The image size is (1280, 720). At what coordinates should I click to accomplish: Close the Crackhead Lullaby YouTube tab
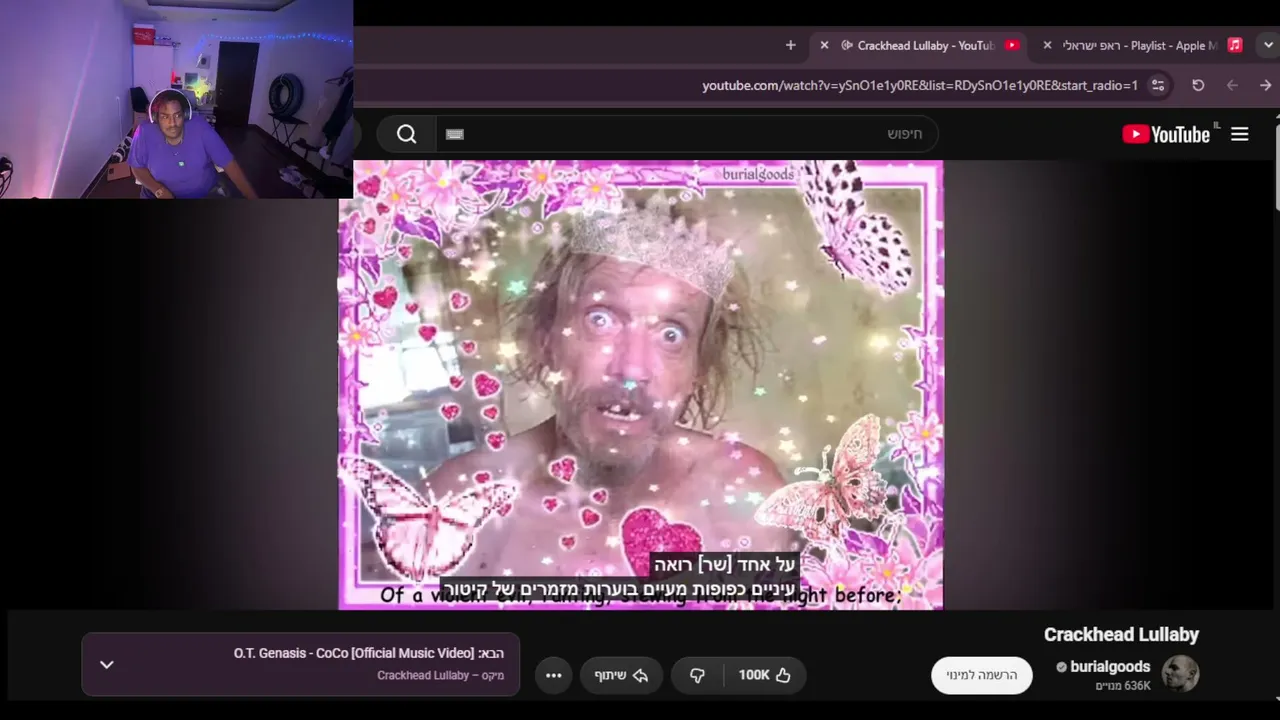pyautogui.click(x=824, y=45)
